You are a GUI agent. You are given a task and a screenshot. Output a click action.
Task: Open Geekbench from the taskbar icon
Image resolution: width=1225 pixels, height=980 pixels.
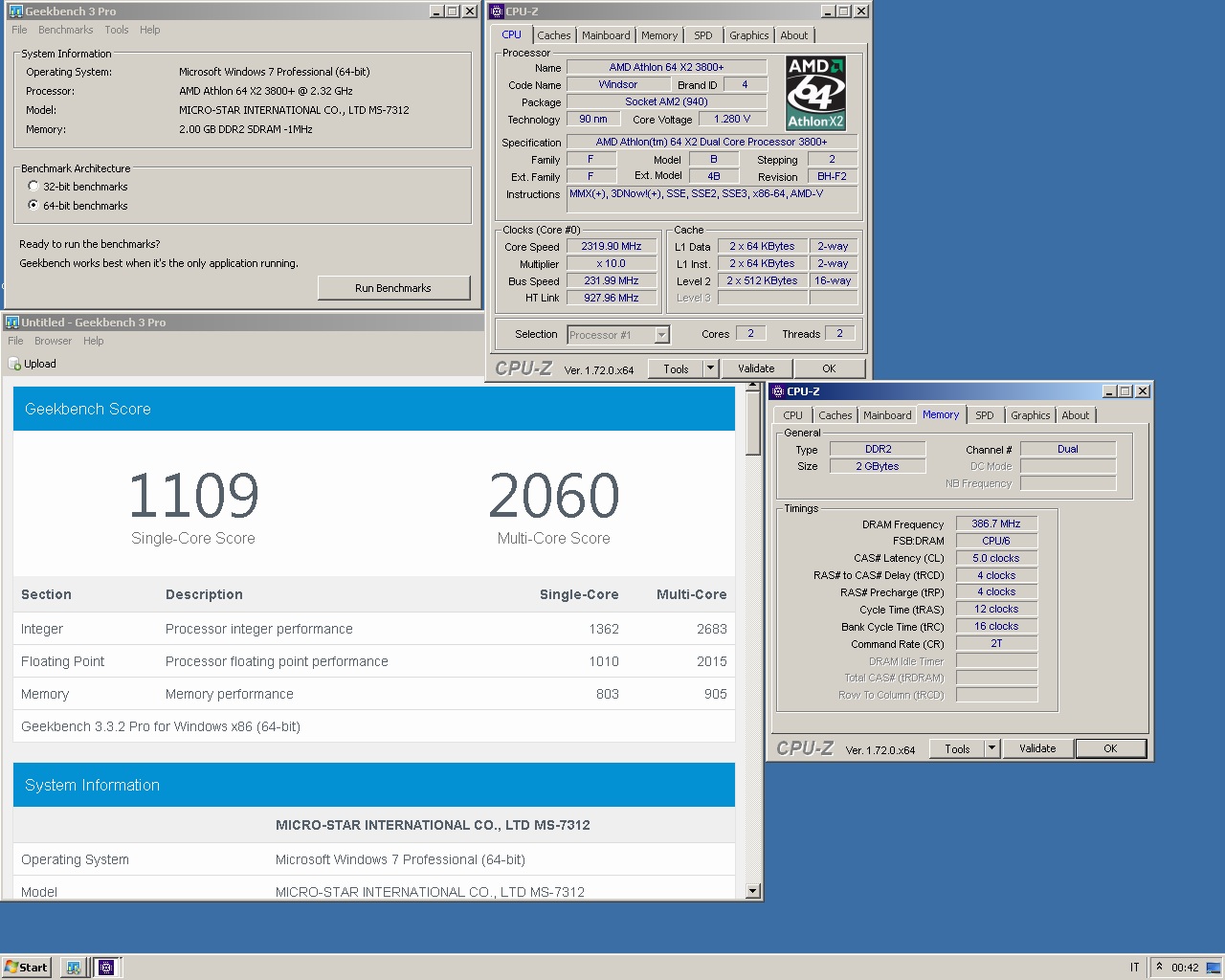pyautogui.click(x=73, y=968)
